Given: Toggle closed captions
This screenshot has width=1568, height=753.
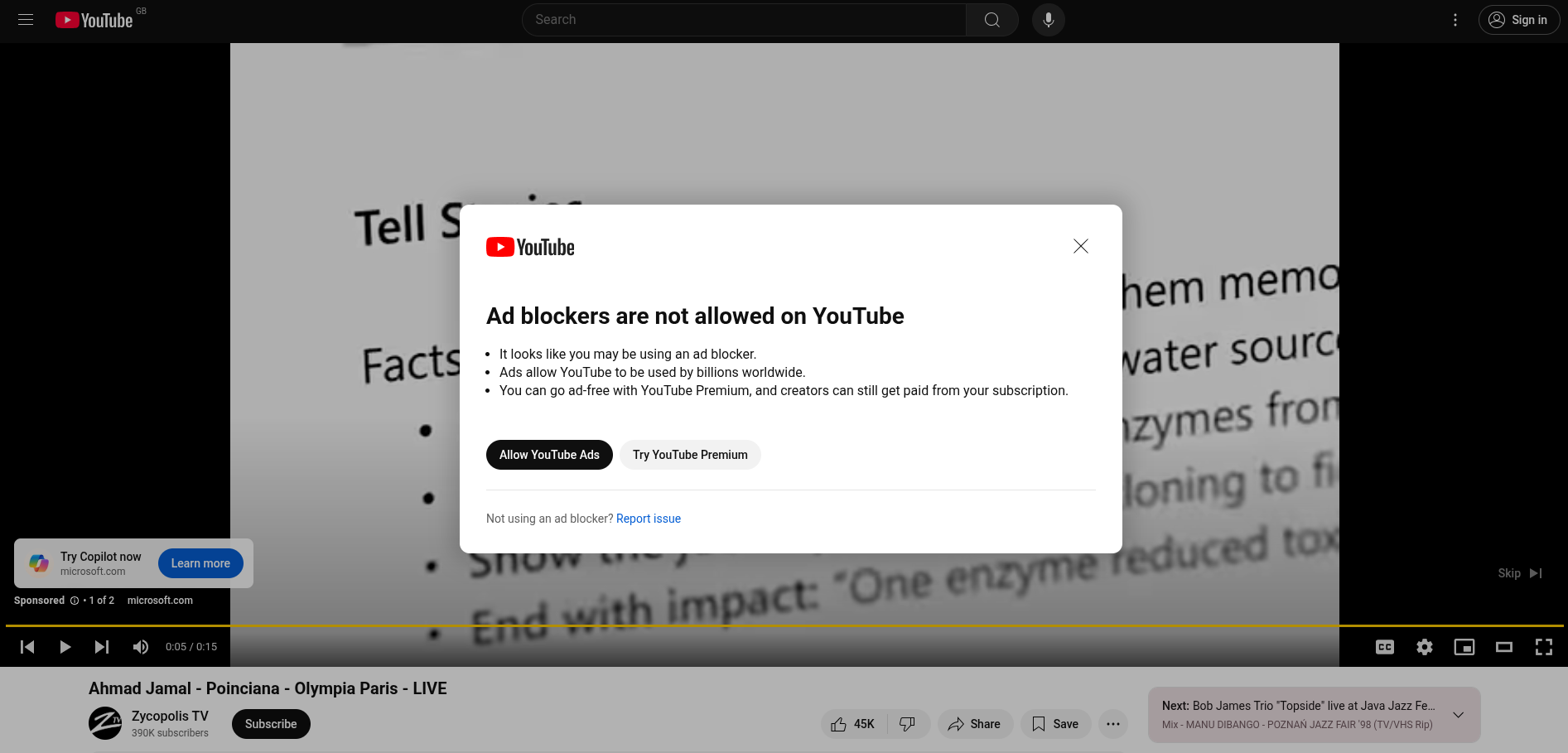Looking at the screenshot, I should [x=1385, y=647].
